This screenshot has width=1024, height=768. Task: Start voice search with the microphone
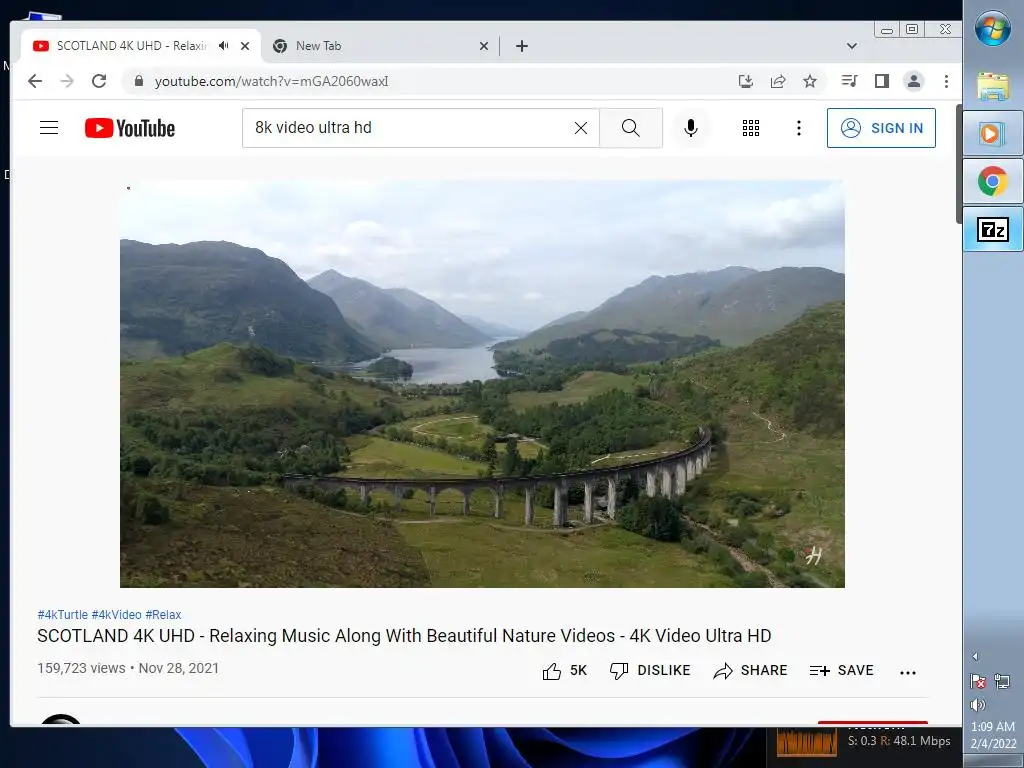point(691,128)
